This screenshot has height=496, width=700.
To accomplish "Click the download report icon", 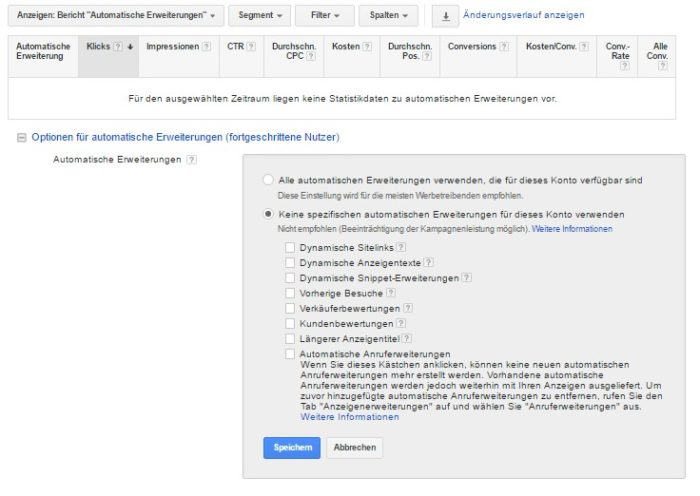I will (x=445, y=16).
